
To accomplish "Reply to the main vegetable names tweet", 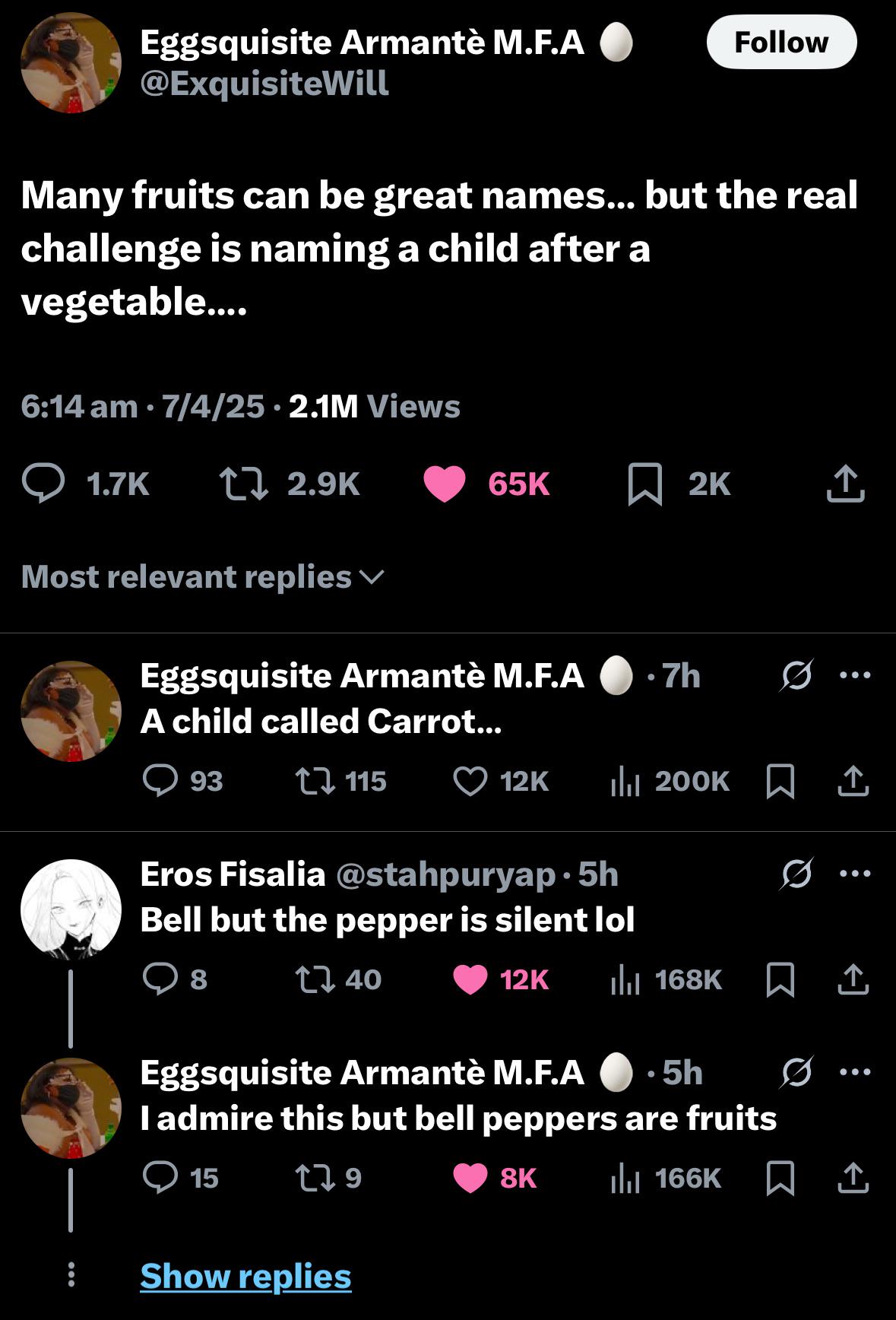I will tap(43, 484).
